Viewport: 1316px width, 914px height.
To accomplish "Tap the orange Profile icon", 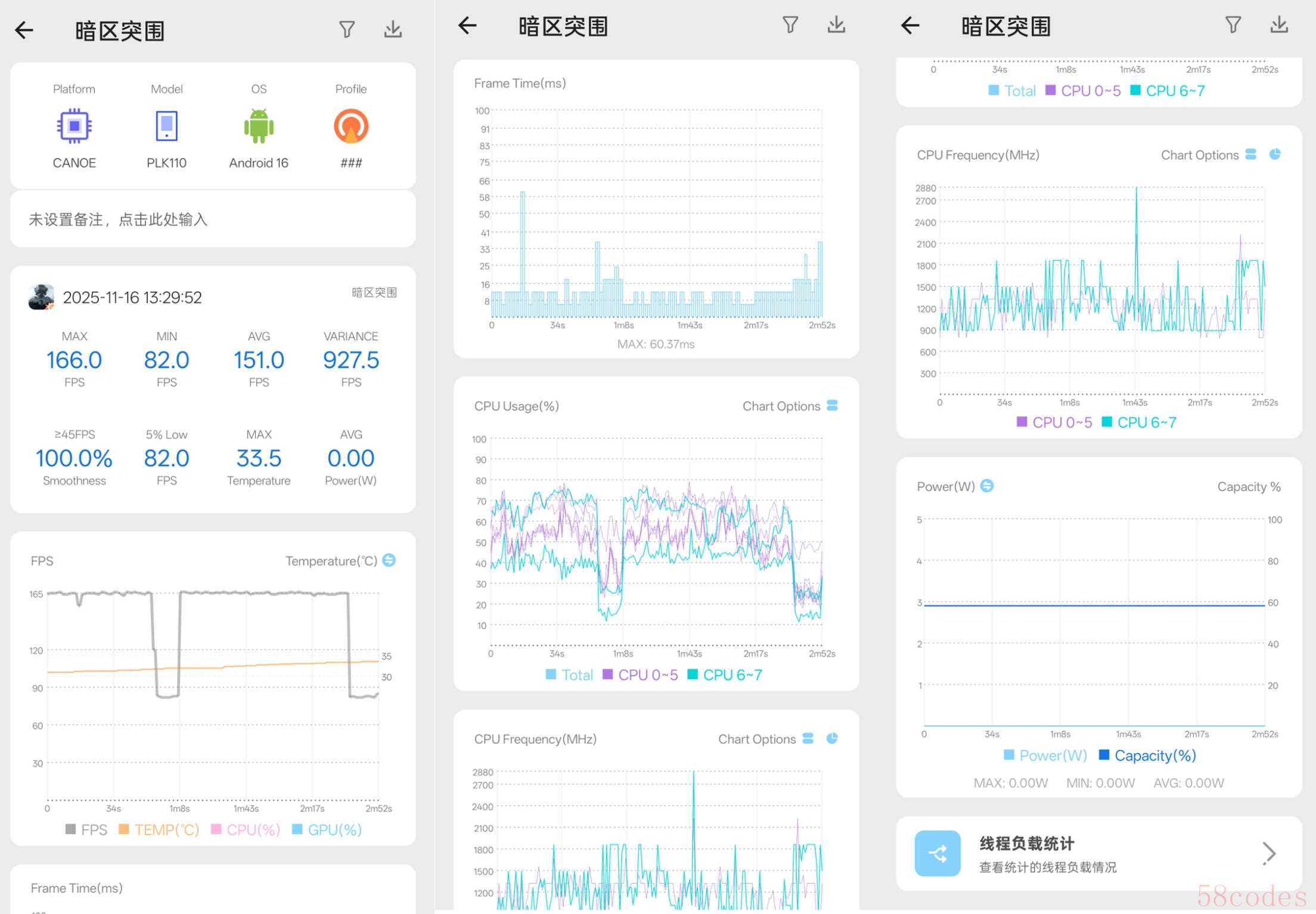I will point(350,126).
